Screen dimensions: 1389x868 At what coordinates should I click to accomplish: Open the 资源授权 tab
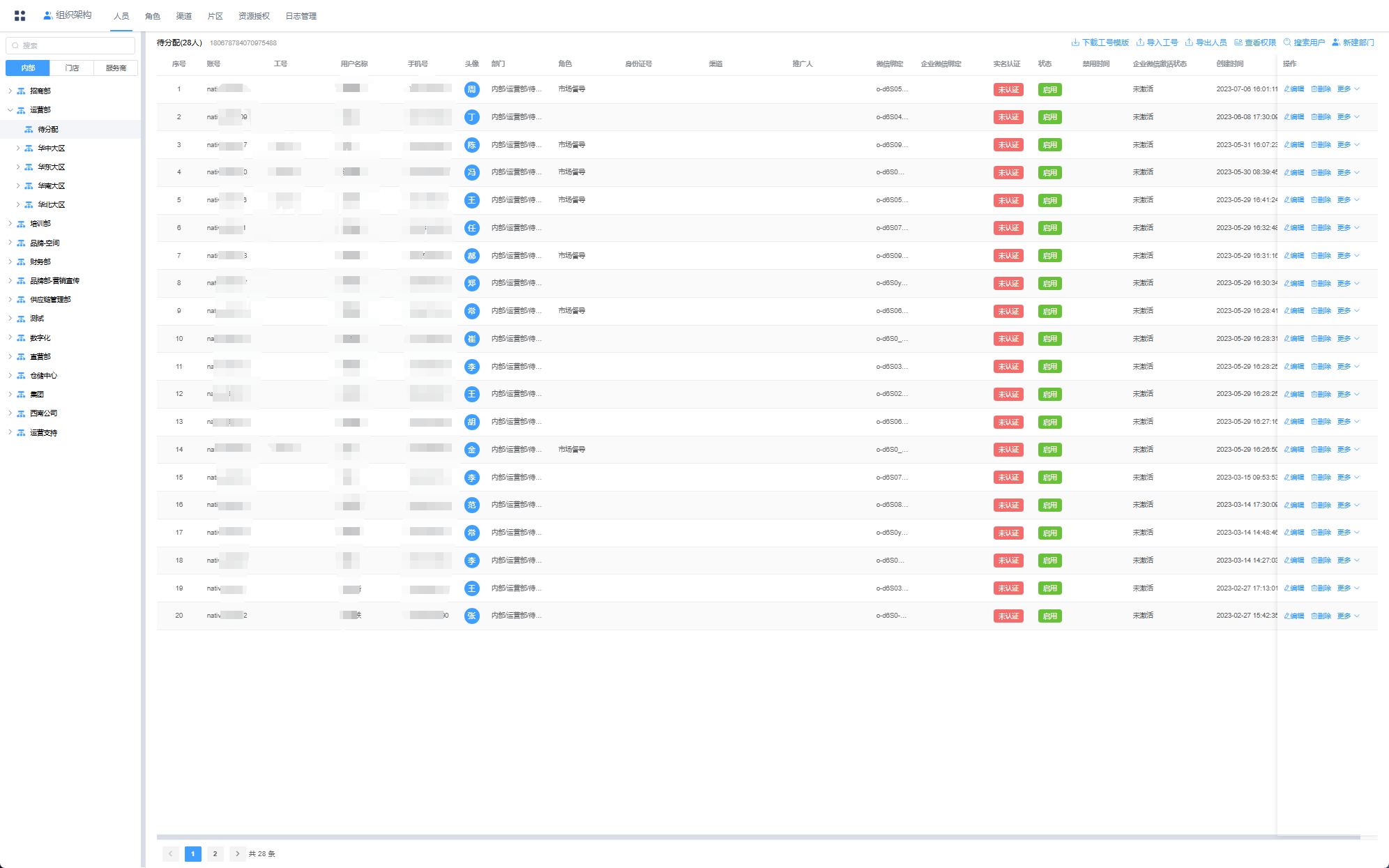pos(254,16)
